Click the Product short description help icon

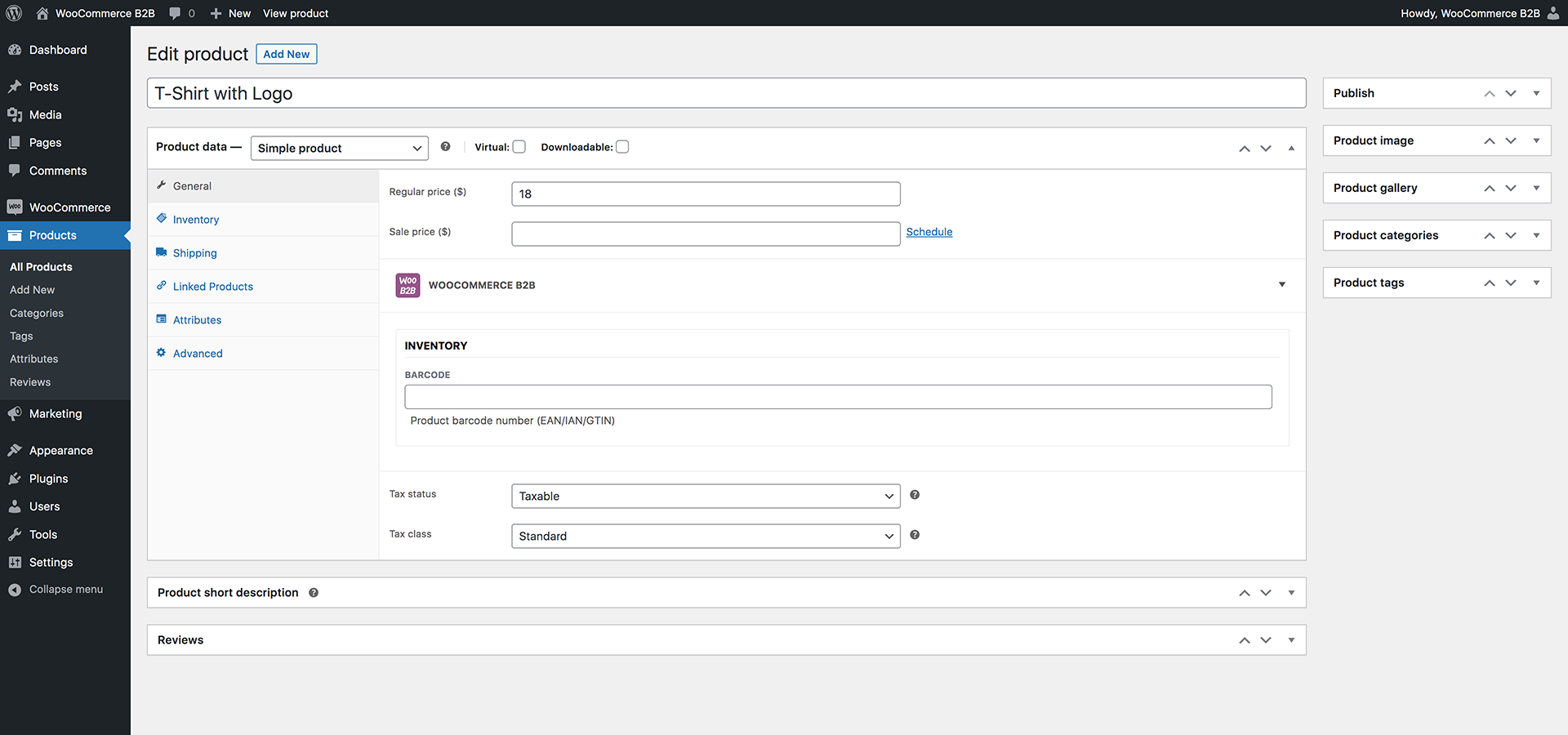click(x=314, y=593)
